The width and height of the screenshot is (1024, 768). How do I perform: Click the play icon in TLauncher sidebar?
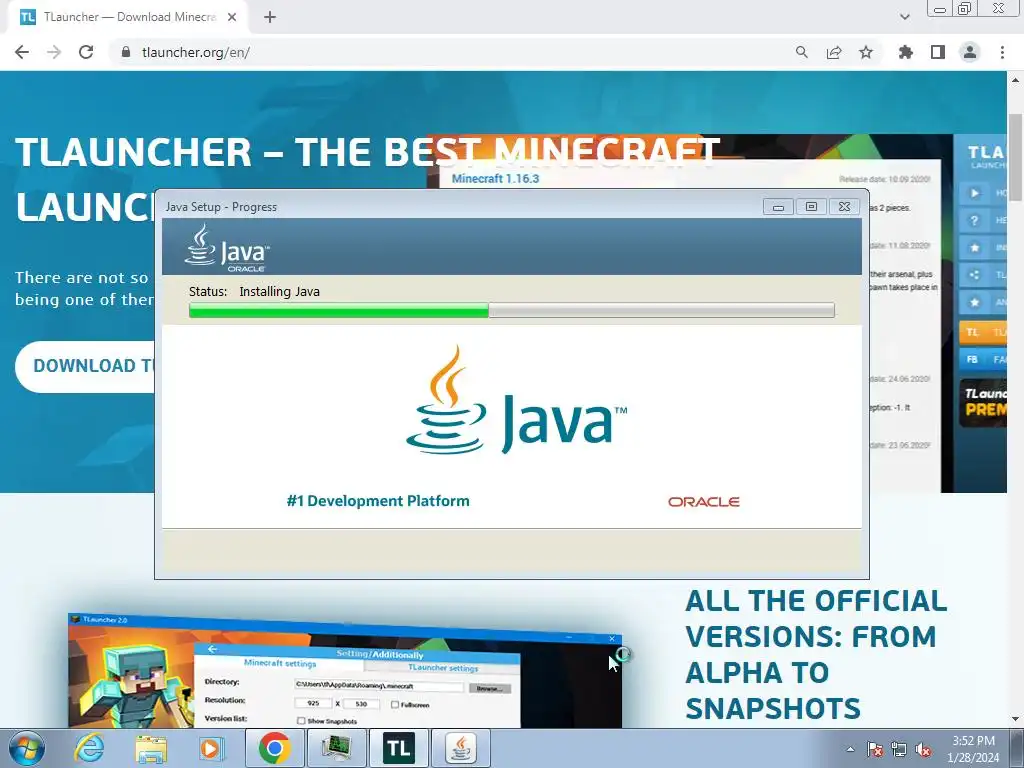[974, 193]
